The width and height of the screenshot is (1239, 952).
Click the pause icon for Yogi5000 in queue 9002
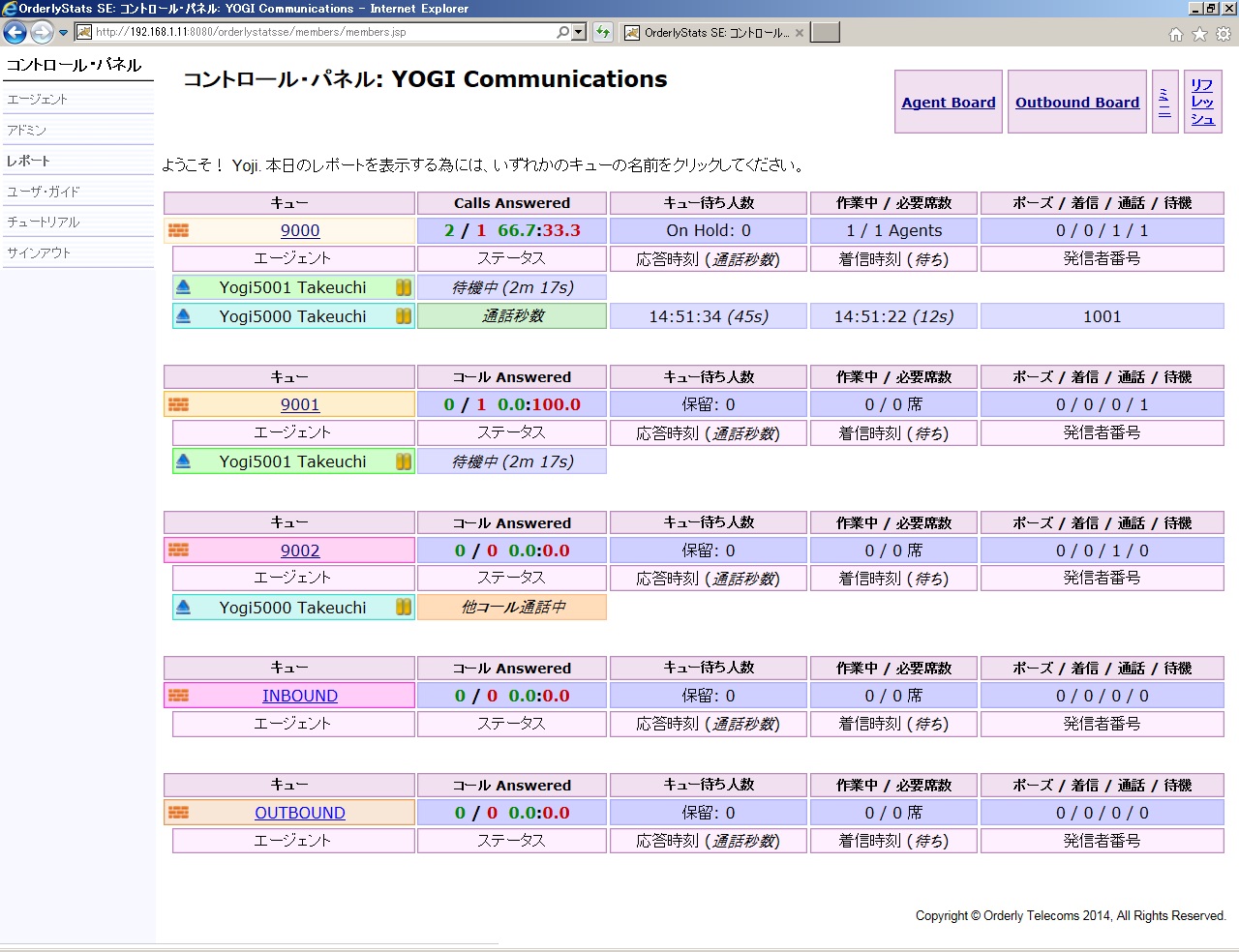click(404, 608)
